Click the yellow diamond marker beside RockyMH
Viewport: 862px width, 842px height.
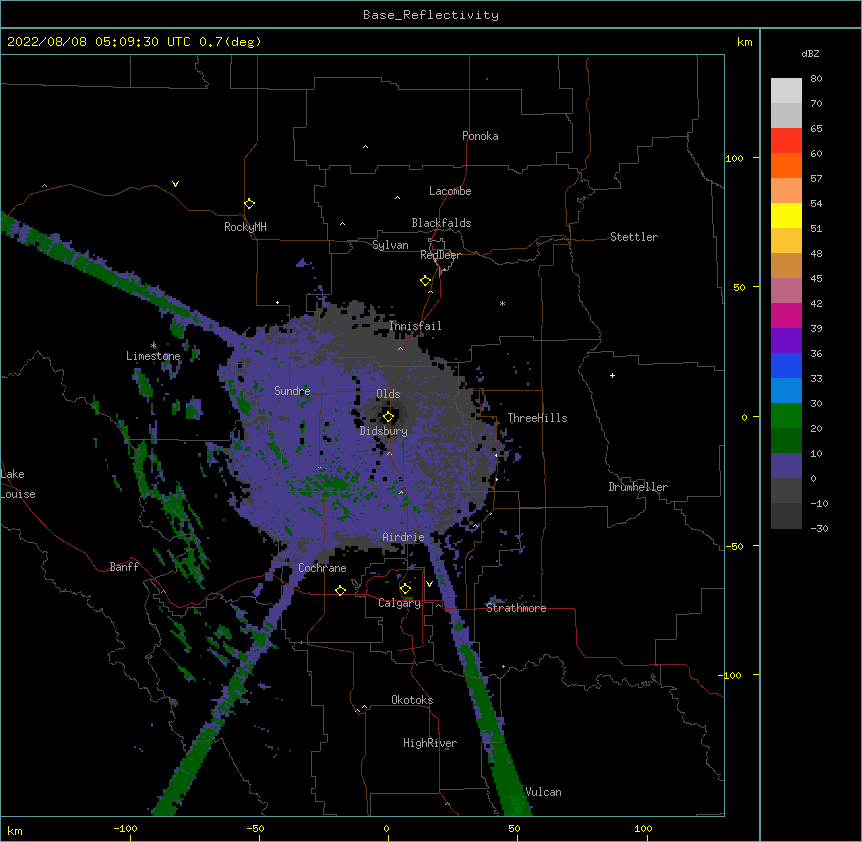250,204
